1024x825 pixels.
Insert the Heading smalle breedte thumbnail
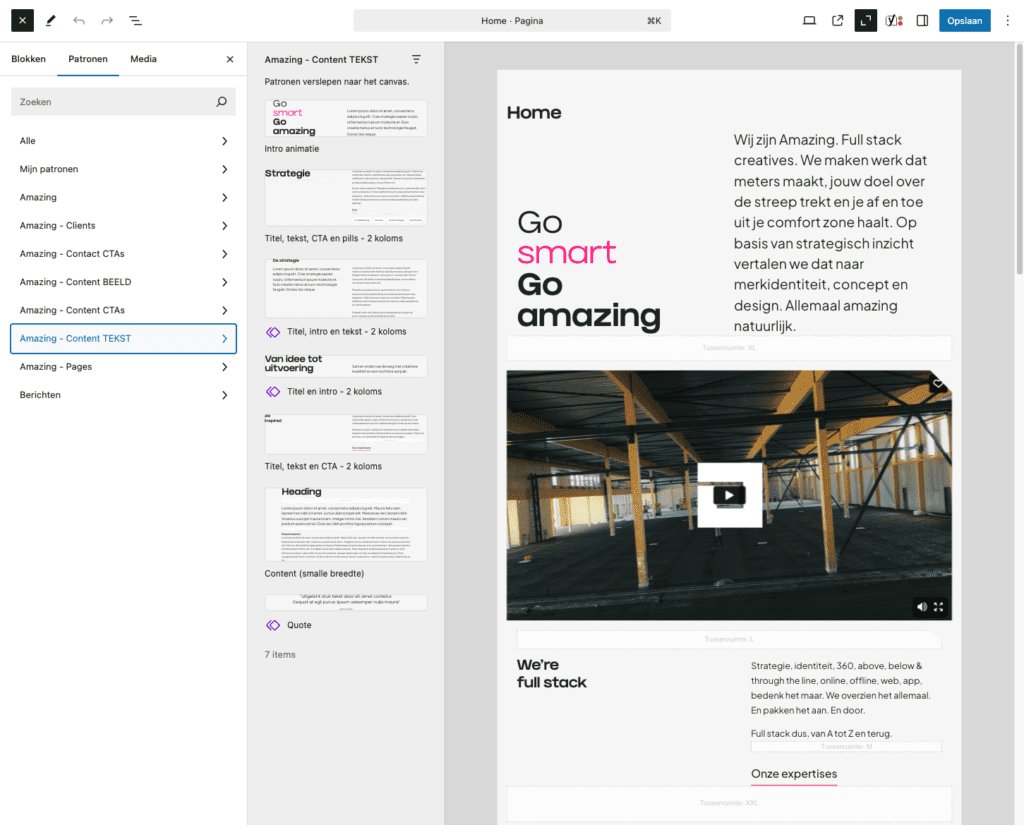point(345,525)
